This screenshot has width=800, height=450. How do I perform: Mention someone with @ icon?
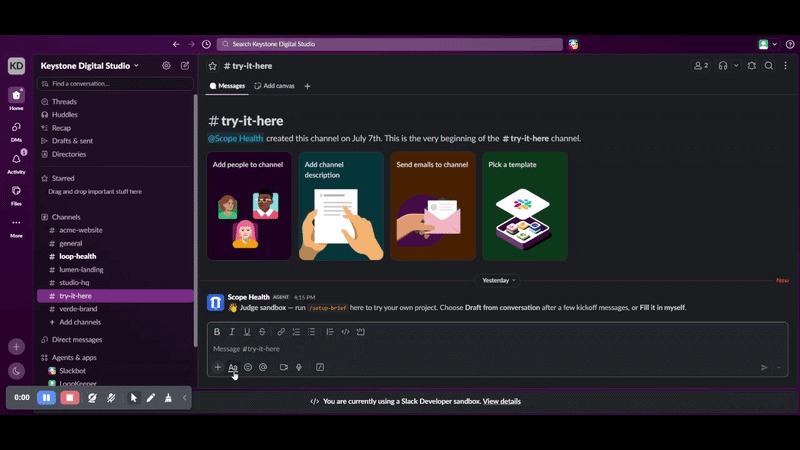tap(263, 367)
